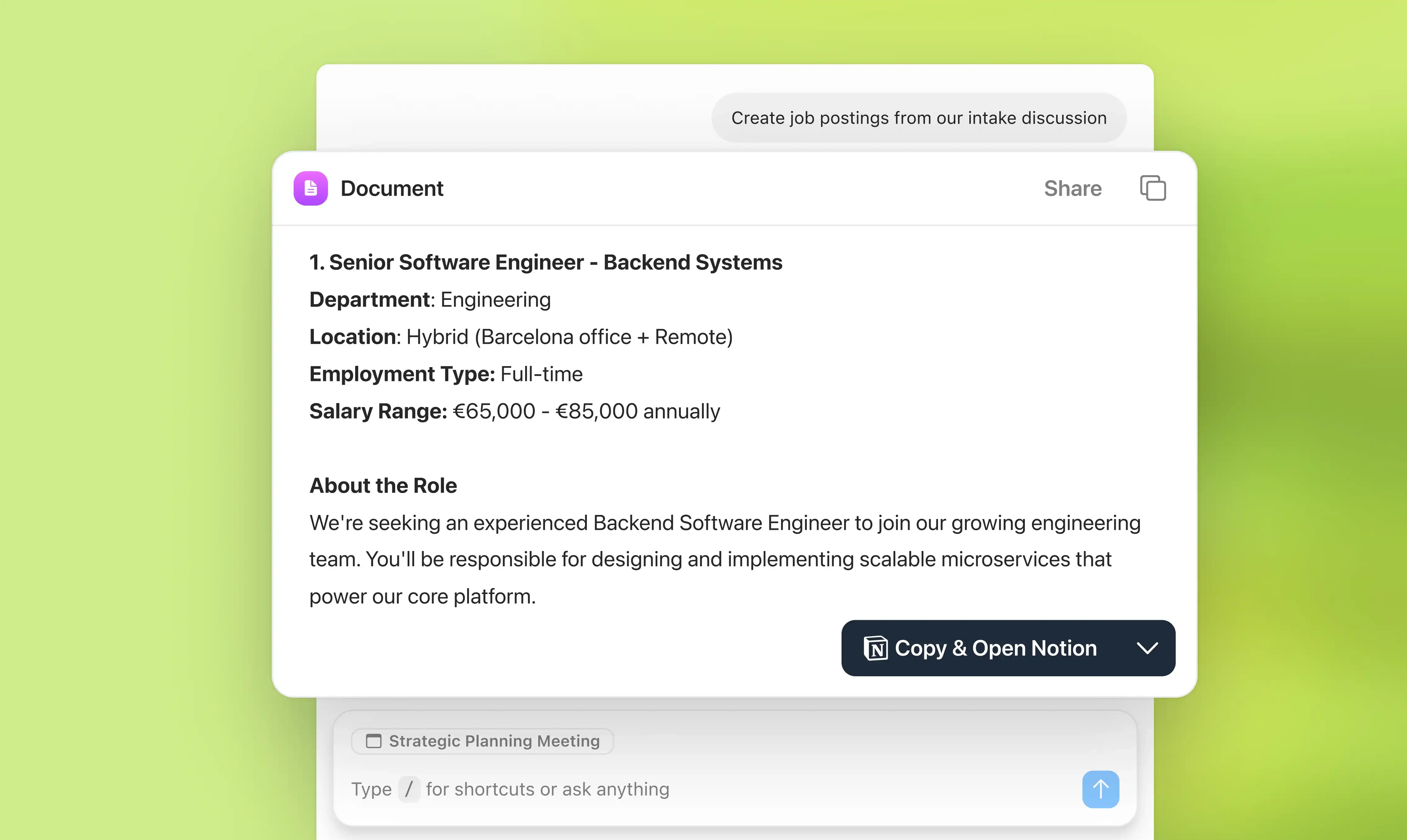Click the Location Hybrid Barcelona line
Image resolution: width=1407 pixels, height=840 pixels.
pos(521,337)
